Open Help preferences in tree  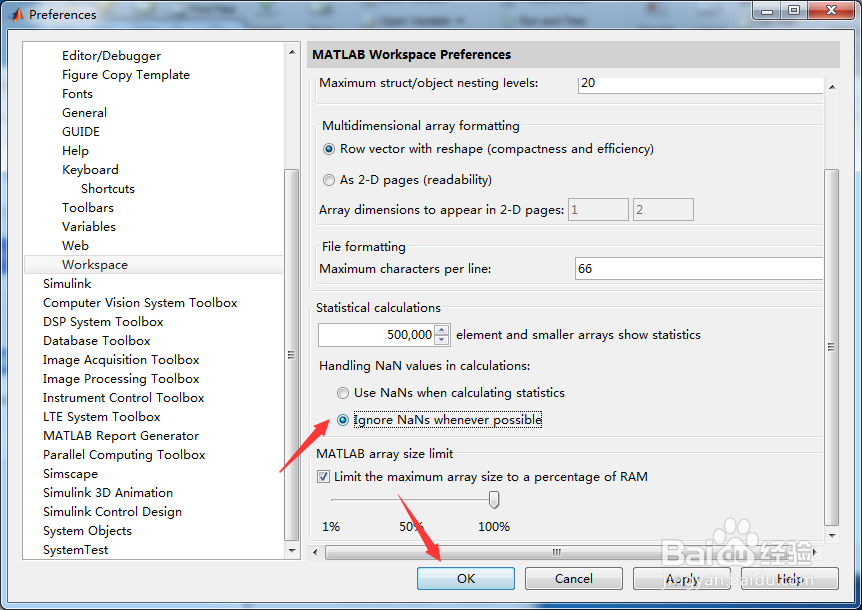75,151
